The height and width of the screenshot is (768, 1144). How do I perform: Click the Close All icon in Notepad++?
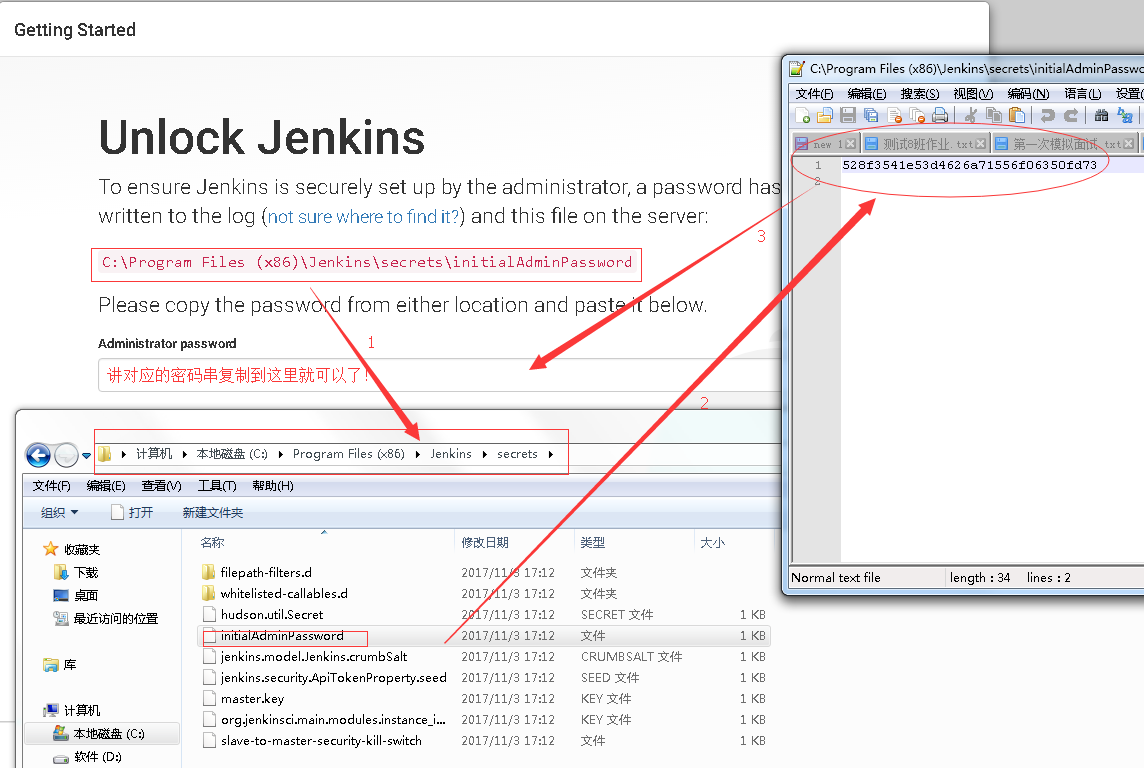pyautogui.click(x=917, y=115)
